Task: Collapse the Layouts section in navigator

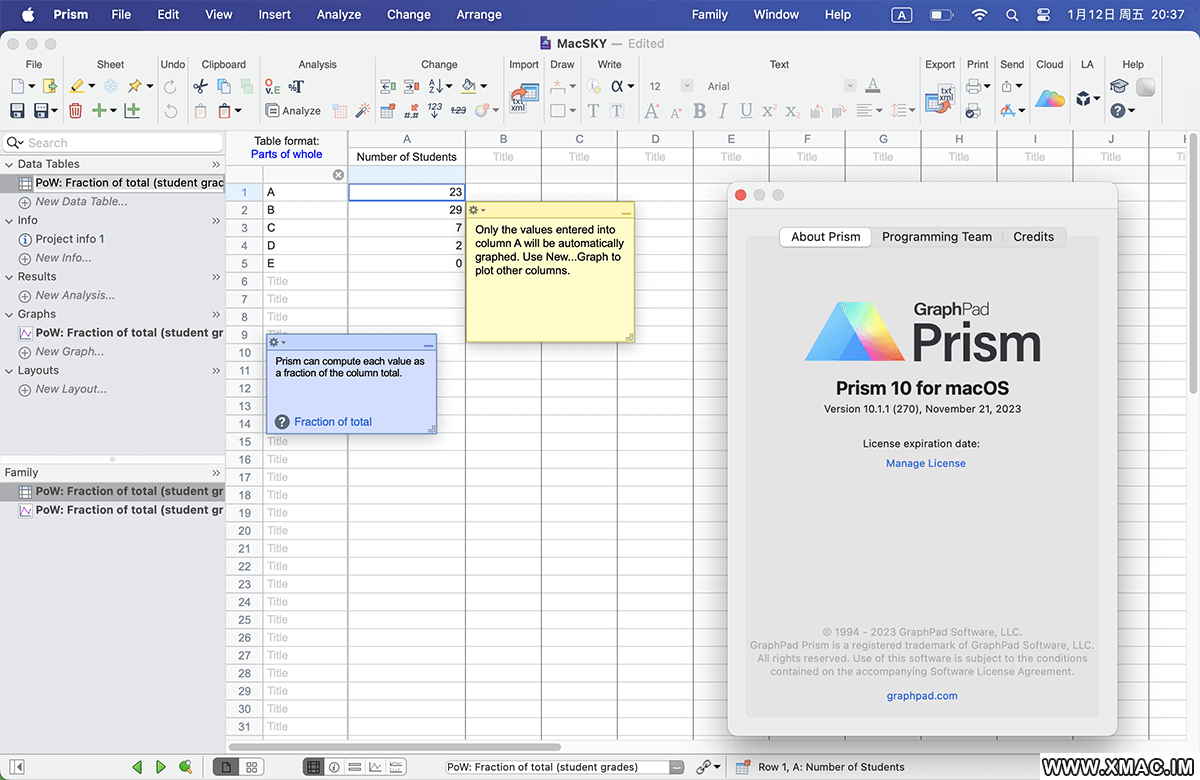Action: pos(9,370)
